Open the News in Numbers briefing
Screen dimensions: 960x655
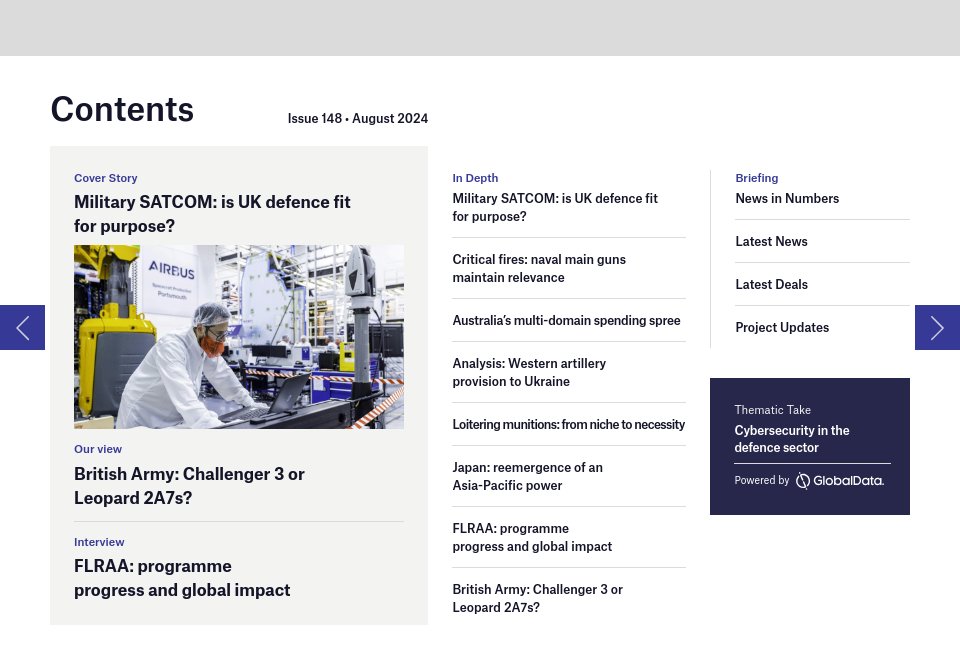pyautogui.click(x=787, y=198)
